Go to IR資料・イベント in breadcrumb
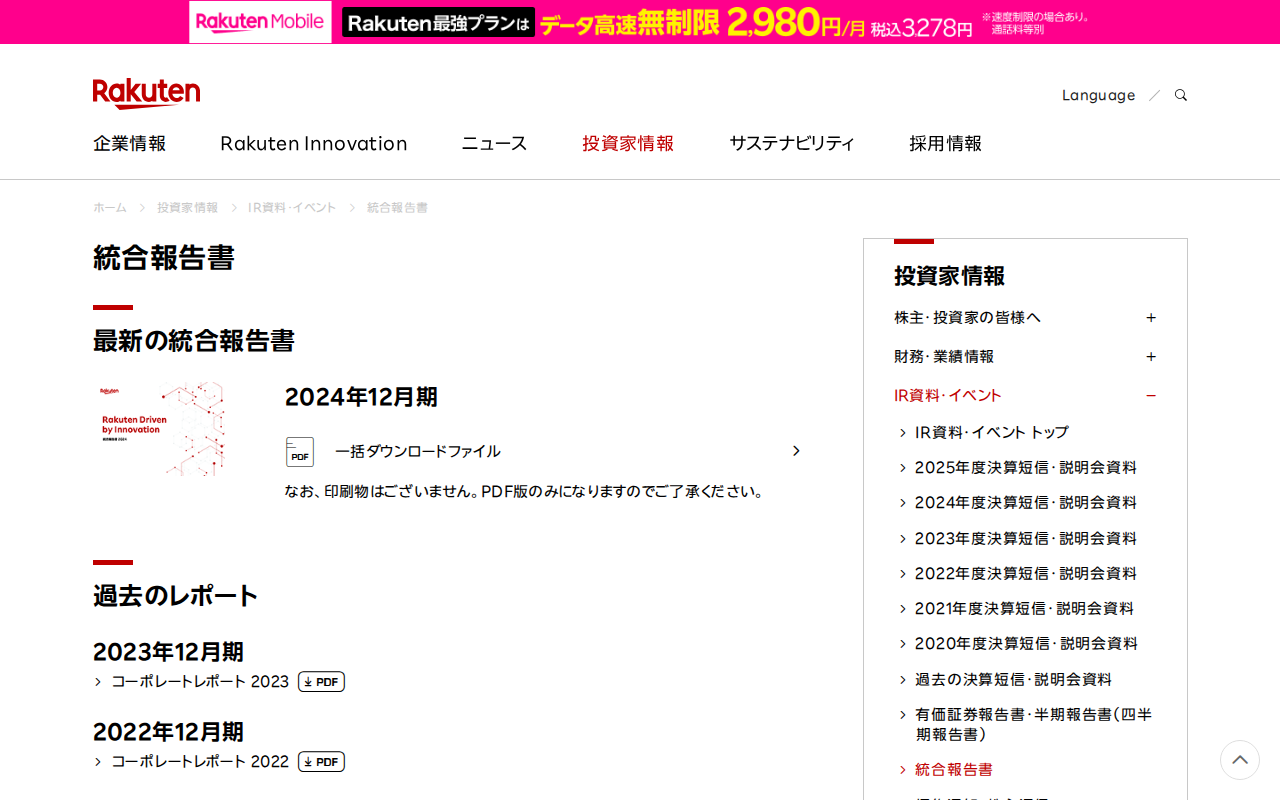The height and width of the screenshot is (800, 1280). click(x=292, y=208)
